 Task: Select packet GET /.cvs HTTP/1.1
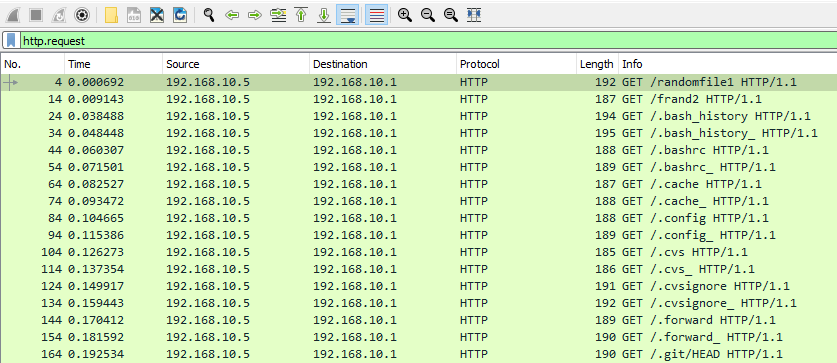[418, 252]
